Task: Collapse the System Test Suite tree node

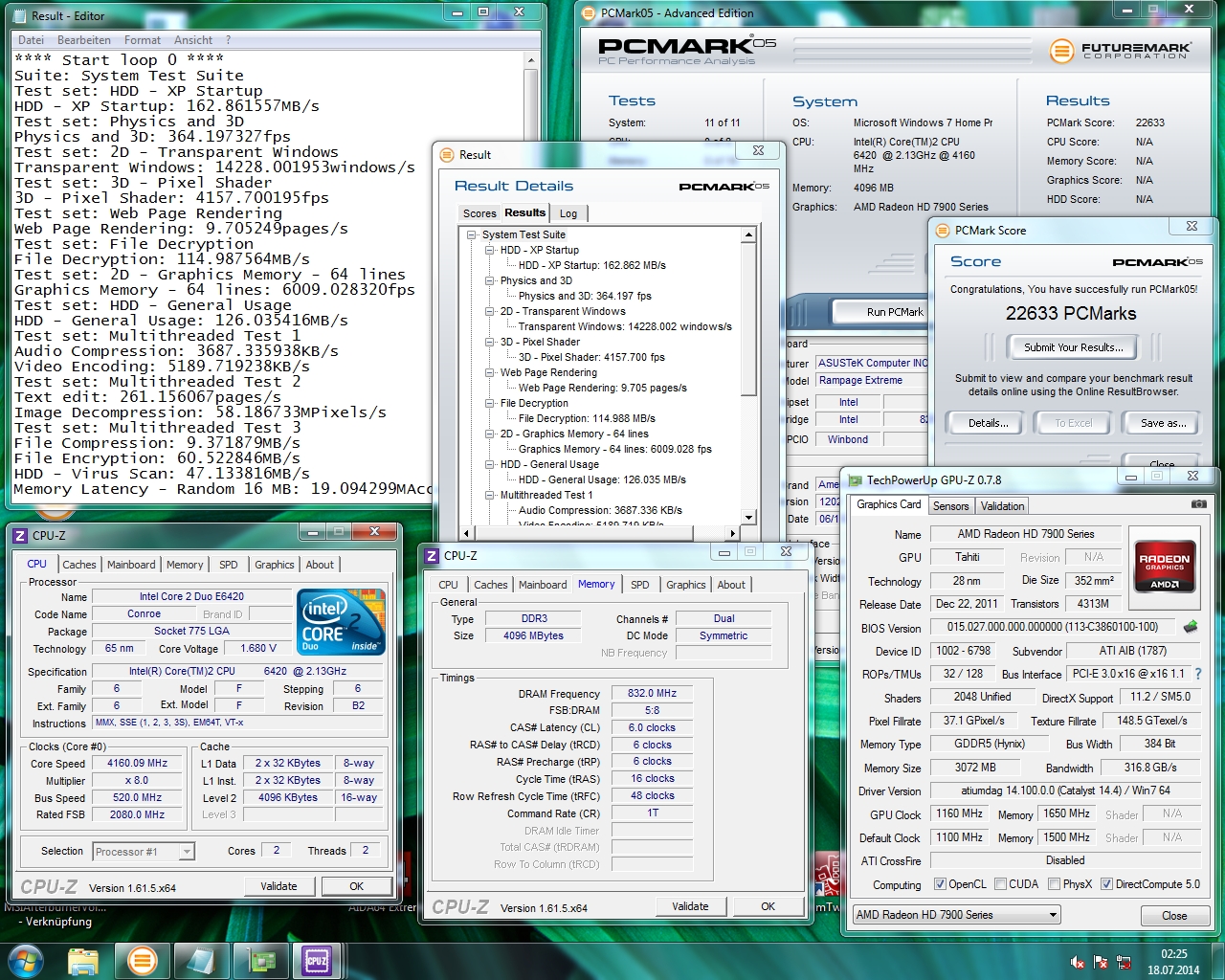Action: 471,234
